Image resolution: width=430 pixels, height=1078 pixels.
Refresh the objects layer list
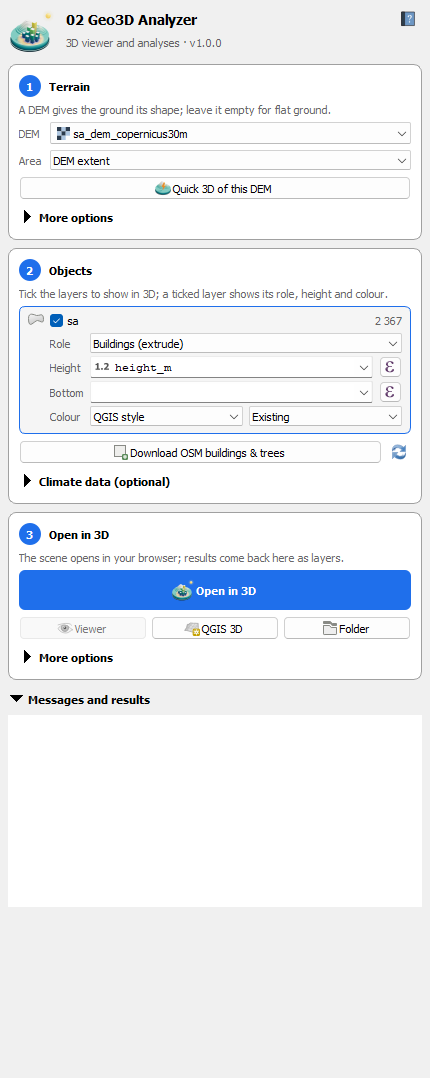point(399,452)
